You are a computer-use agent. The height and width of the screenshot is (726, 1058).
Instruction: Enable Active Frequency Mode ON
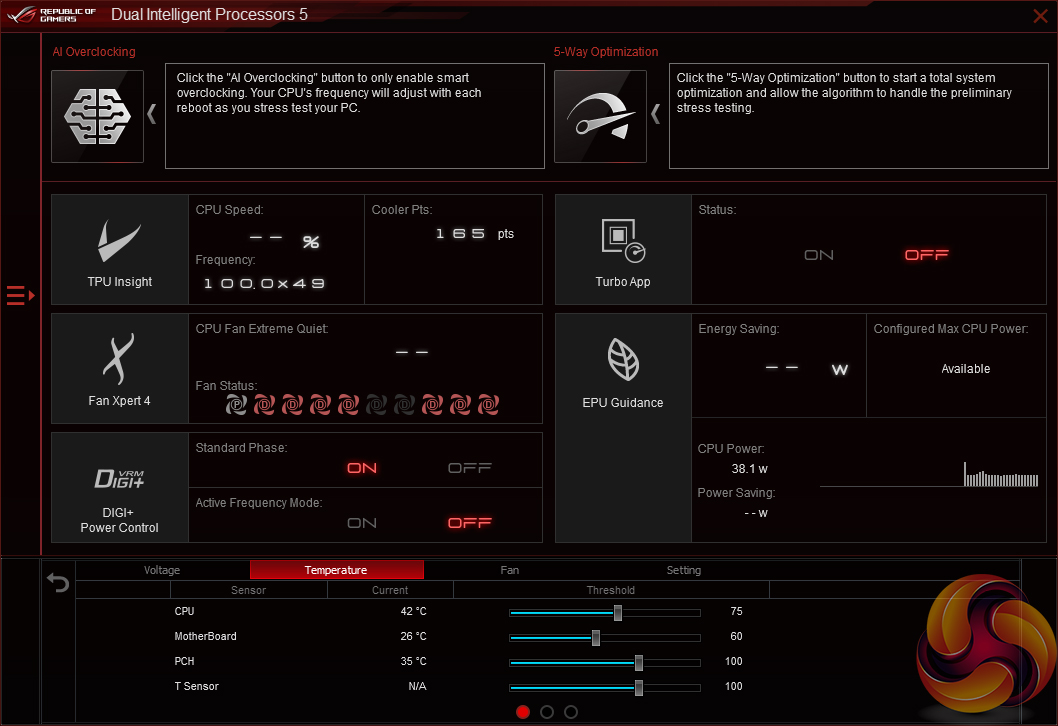[362, 523]
